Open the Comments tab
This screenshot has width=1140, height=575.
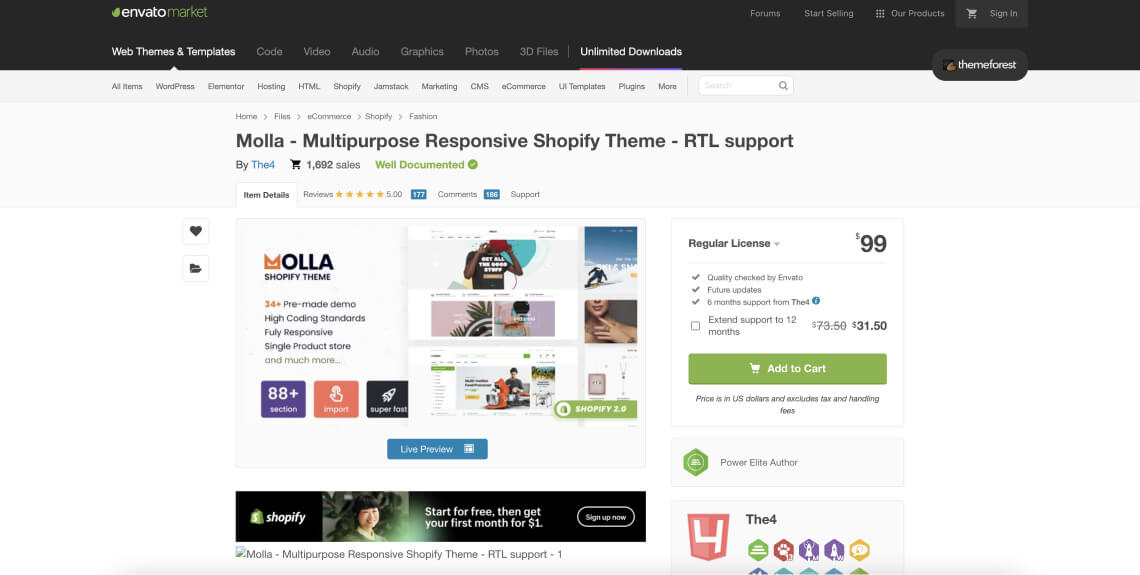(x=457, y=194)
